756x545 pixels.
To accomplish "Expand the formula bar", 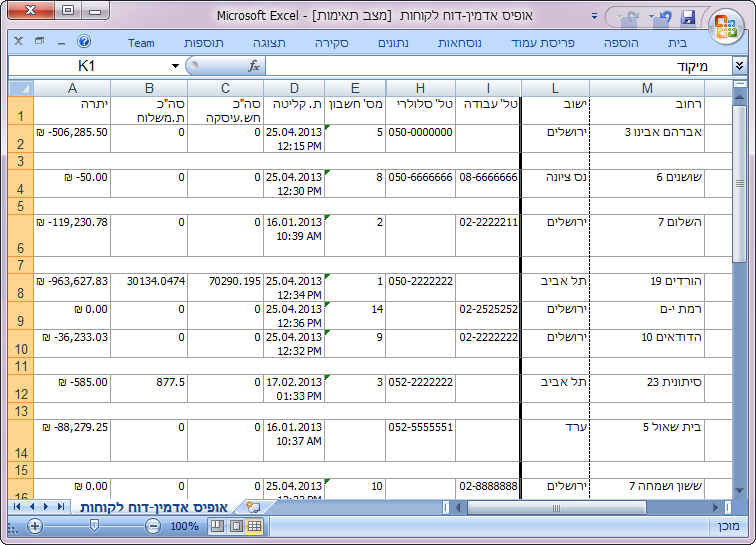I will (740, 66).
